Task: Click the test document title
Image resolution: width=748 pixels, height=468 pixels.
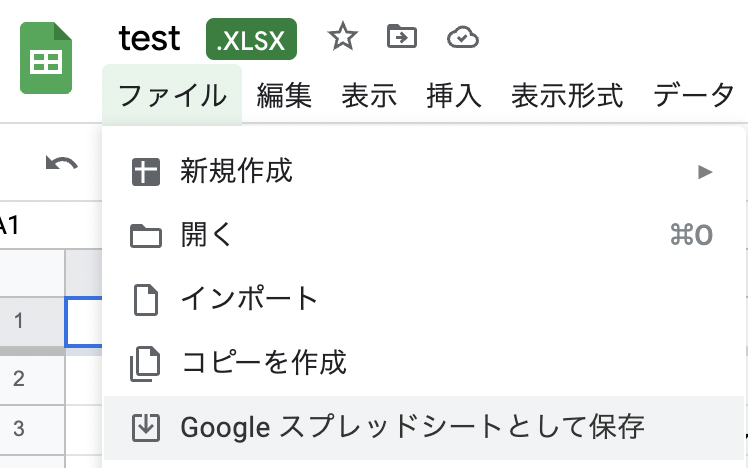Action: coord(149,39)
